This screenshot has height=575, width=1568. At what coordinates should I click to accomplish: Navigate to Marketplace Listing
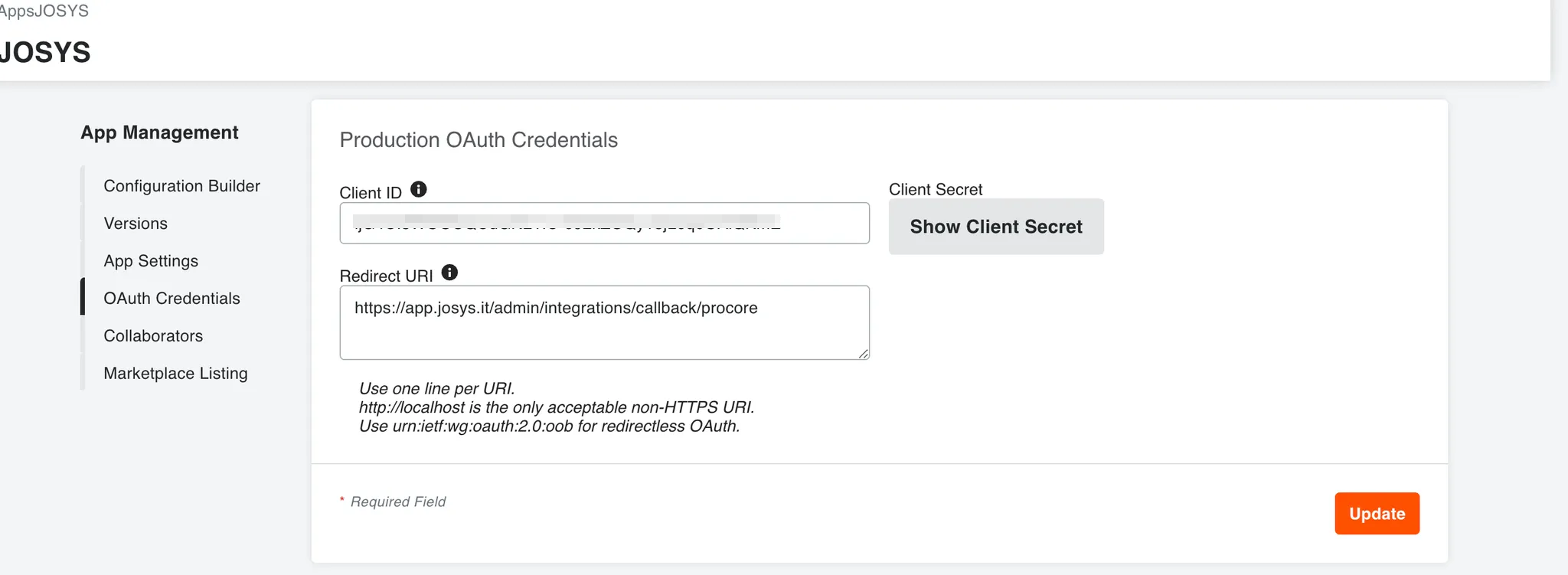click(175, 374)
